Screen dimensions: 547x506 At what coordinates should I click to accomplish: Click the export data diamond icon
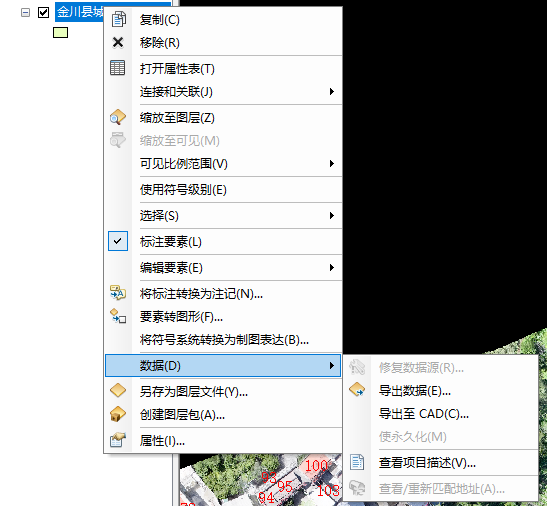click(357, 390)
